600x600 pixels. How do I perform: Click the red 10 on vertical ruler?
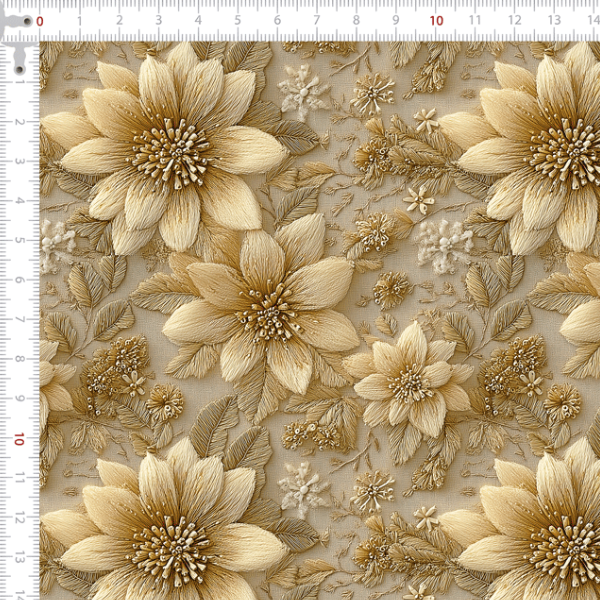pos(19,439)
